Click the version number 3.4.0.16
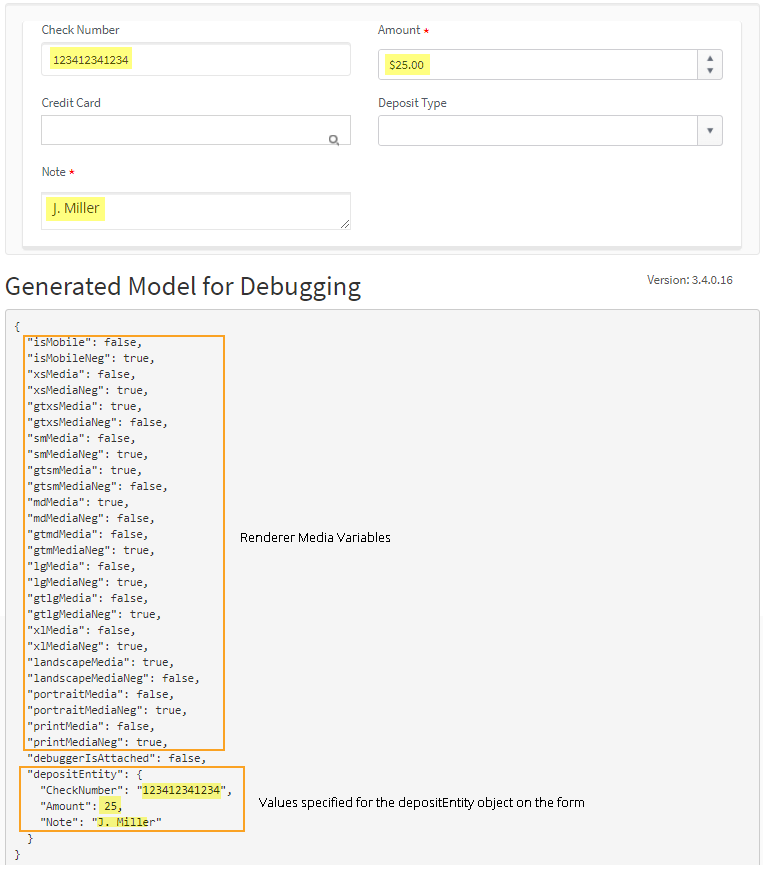766x870 pixels. 710,280
